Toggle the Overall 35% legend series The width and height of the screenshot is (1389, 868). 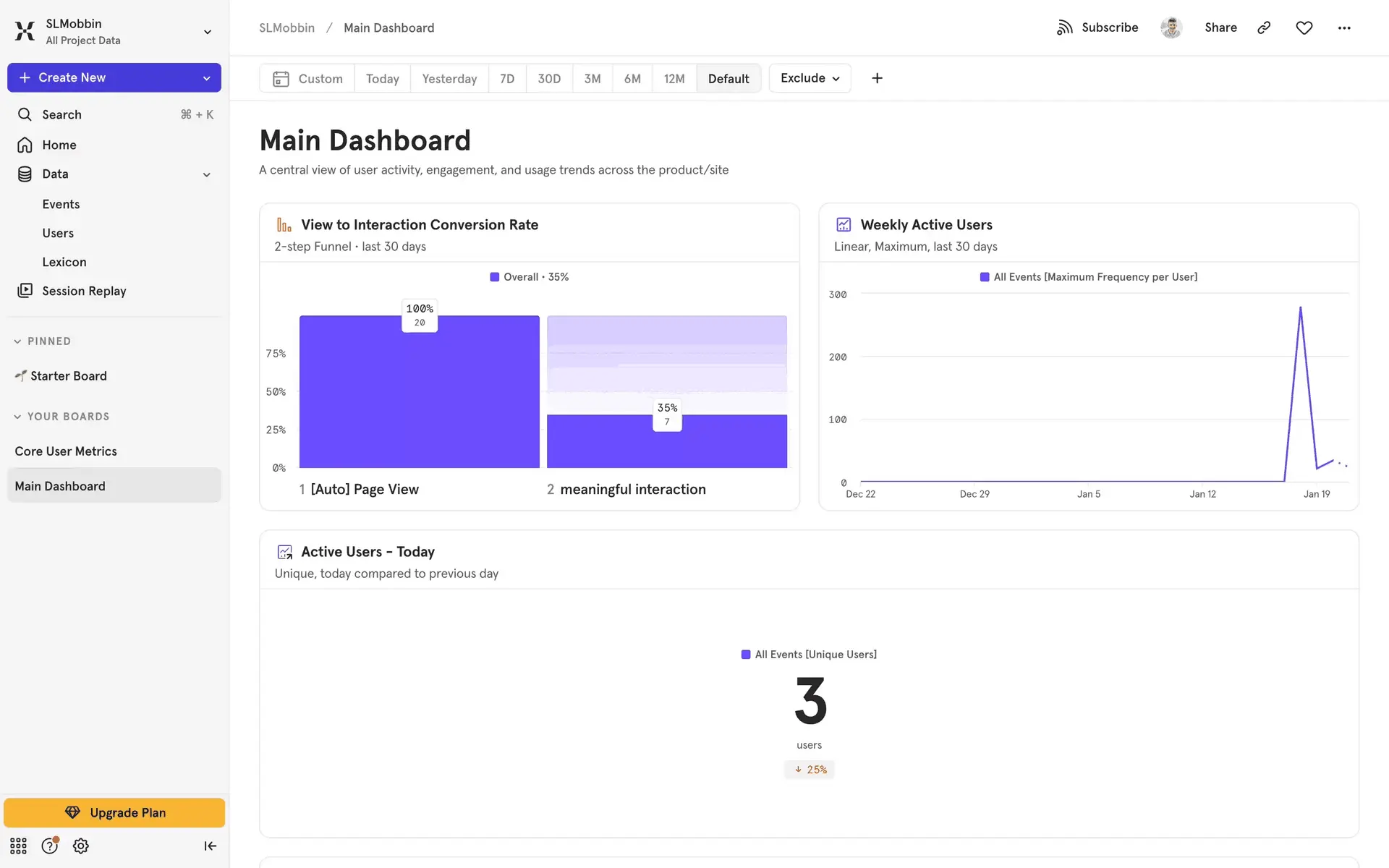530,277
